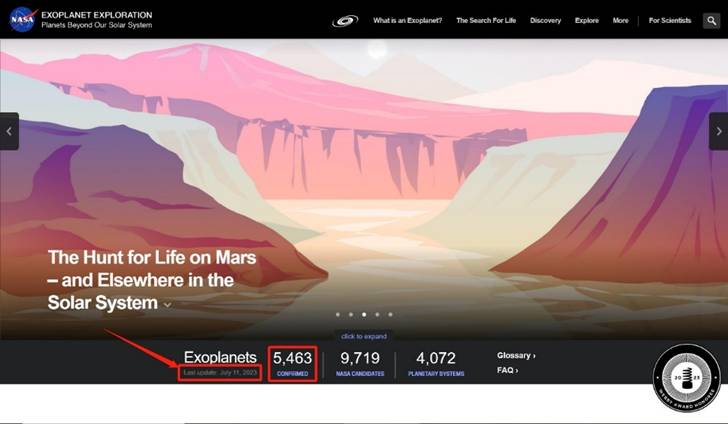Open the Discovery menu item
The height and width of the screenshot is (424, 728).
click(x=545, y=20)
